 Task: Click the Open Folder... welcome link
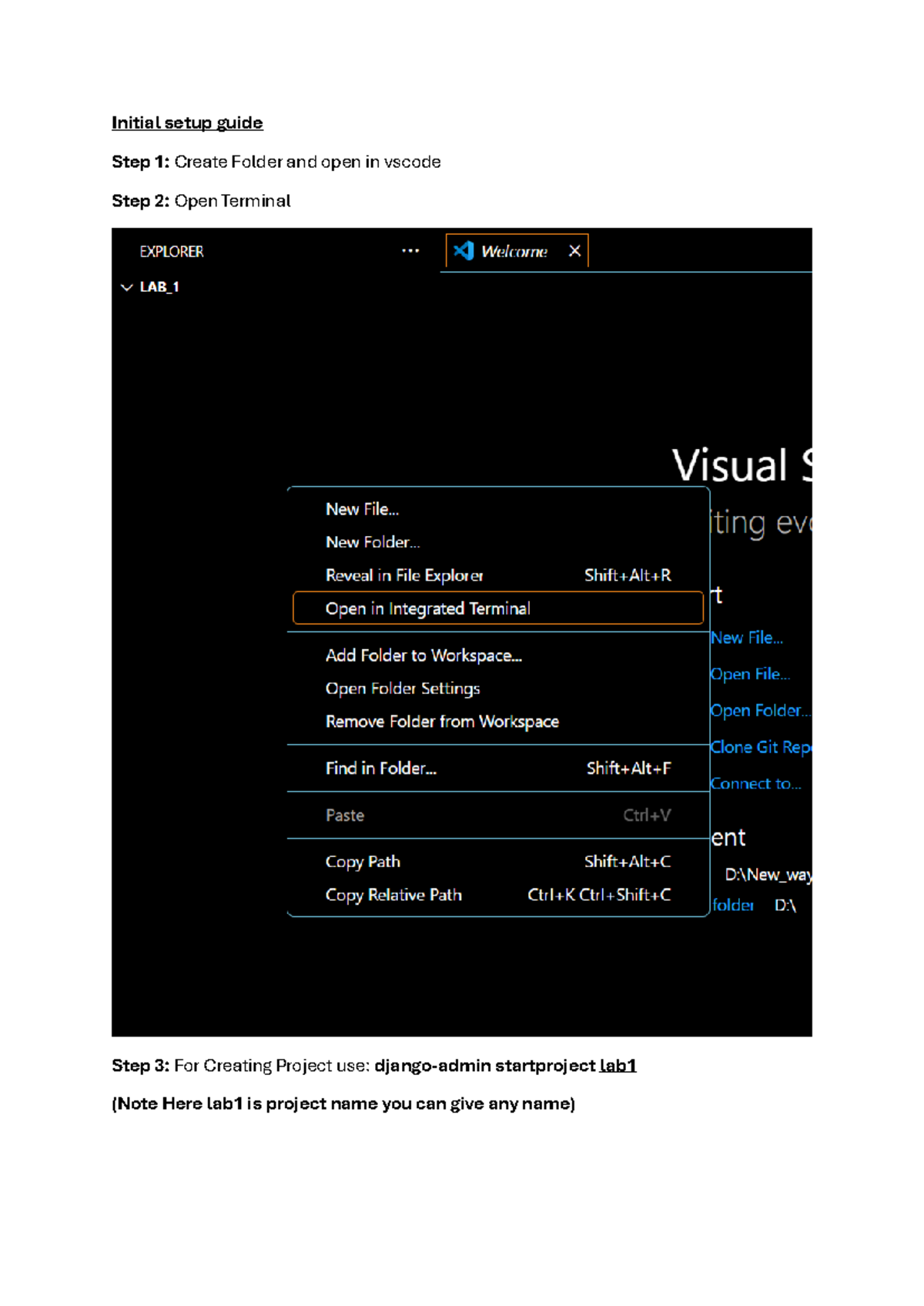click(760, 711)
